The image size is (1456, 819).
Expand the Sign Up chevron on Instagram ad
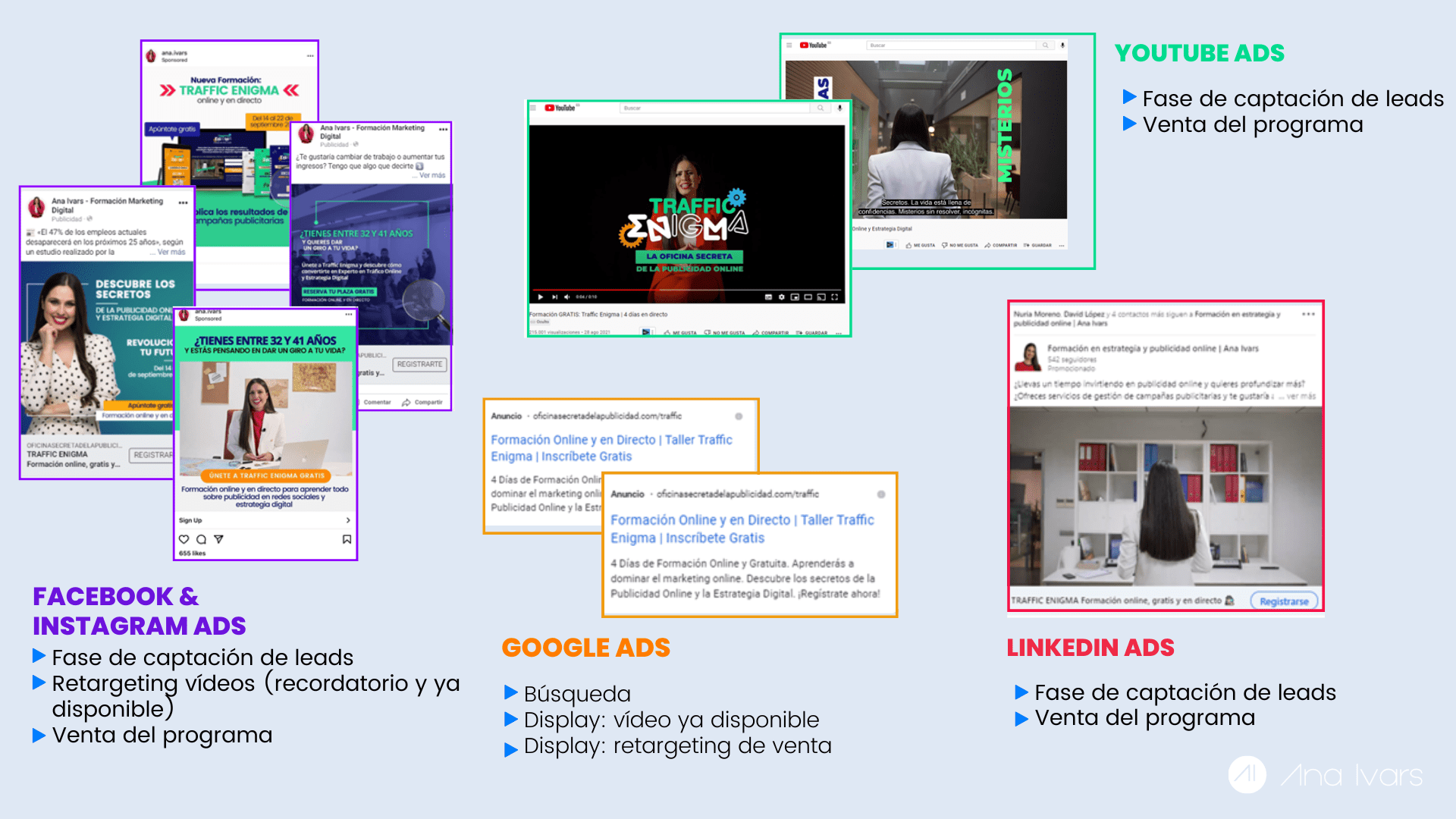[348, 520]
